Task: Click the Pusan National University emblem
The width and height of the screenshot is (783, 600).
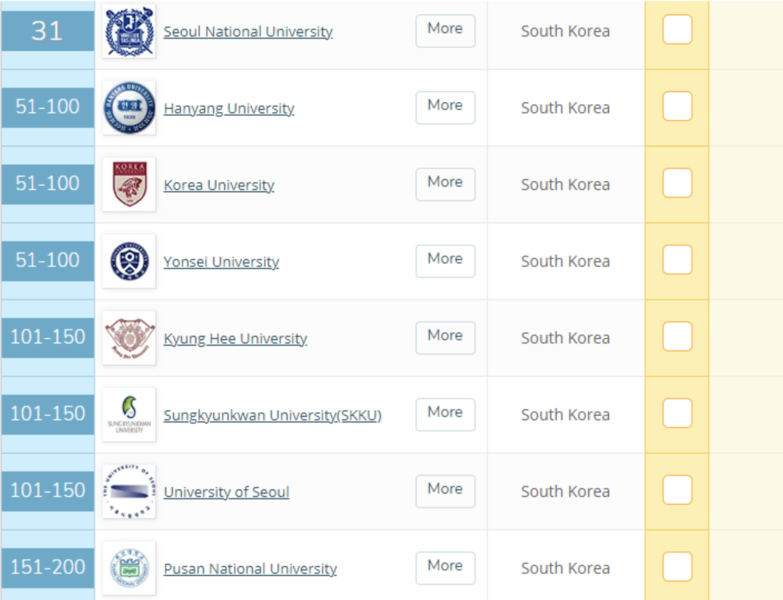Action: point(129,568)
